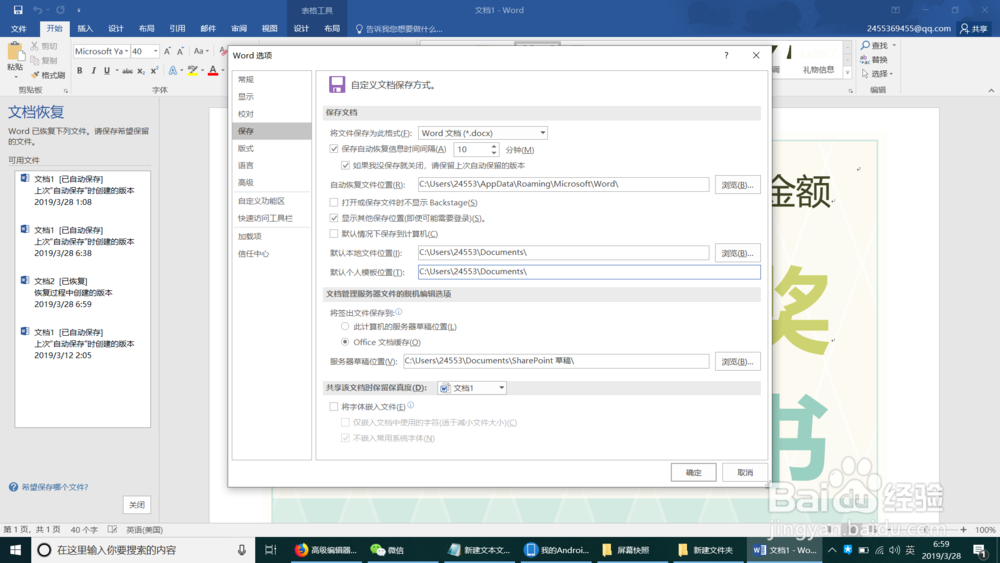
Task: Apply superscript formatting
Action: tap(154, 71)
